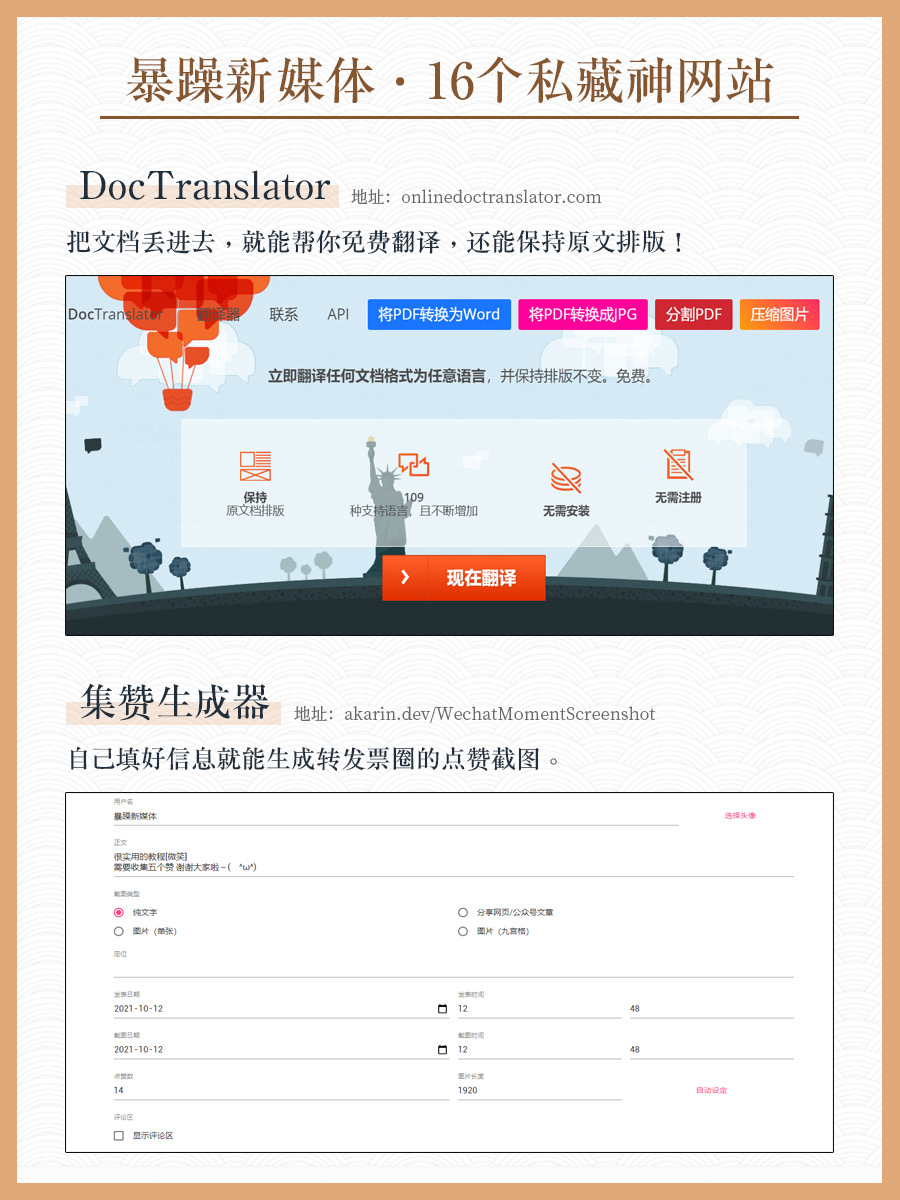Image resolution: width=900 pixels, height=1200 pixels.
Task: Click the 109 languages translation icon
Action: pos(413,465)
